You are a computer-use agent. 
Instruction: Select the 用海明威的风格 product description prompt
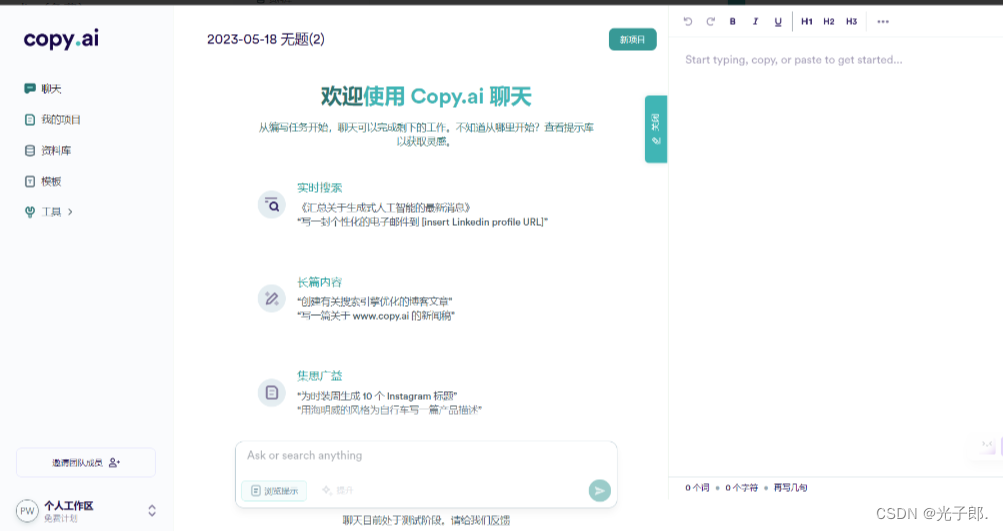[x=389, y=410]
